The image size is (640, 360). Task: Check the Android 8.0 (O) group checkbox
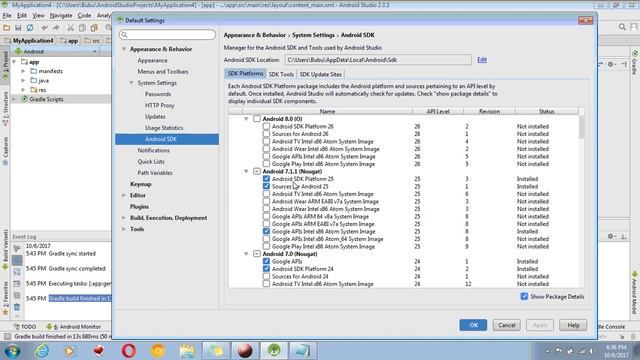point(257,119)
